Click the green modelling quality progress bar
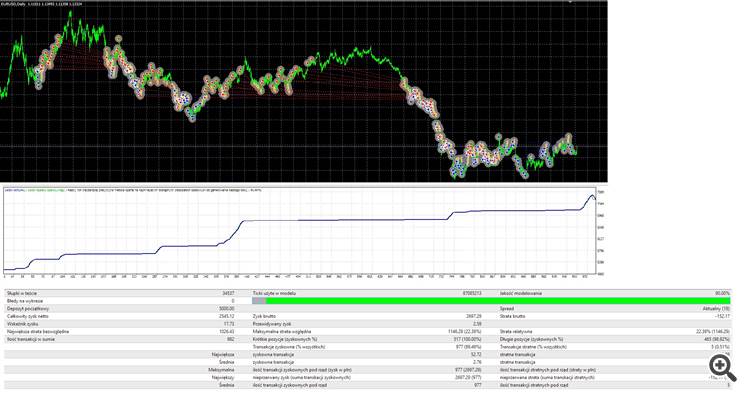 pyautogui.click(x=498, y=301)
